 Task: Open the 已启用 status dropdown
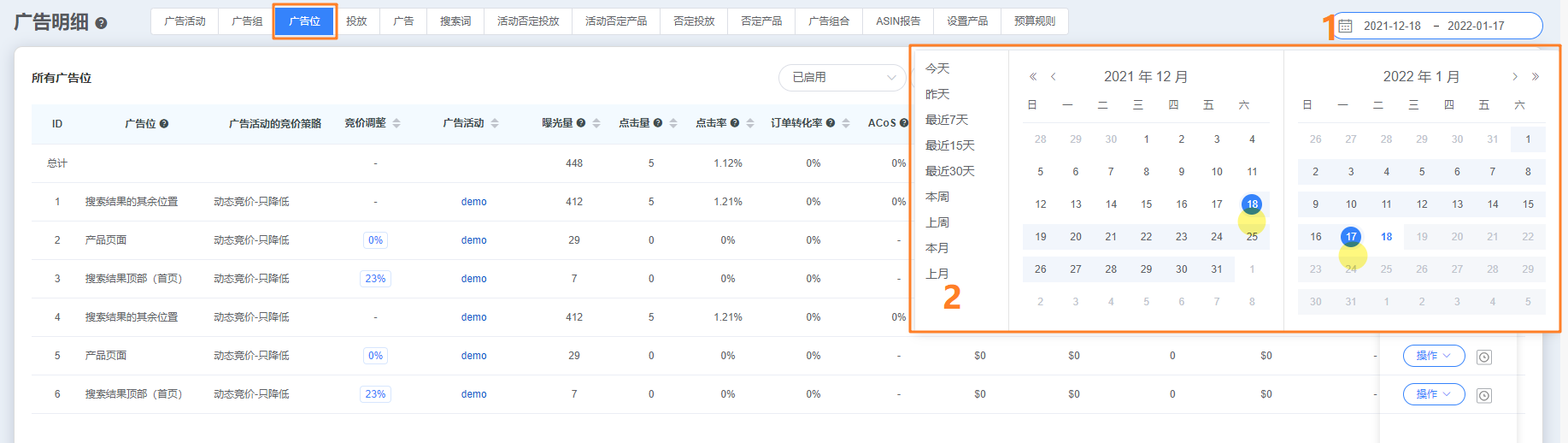tap(841, 78)
